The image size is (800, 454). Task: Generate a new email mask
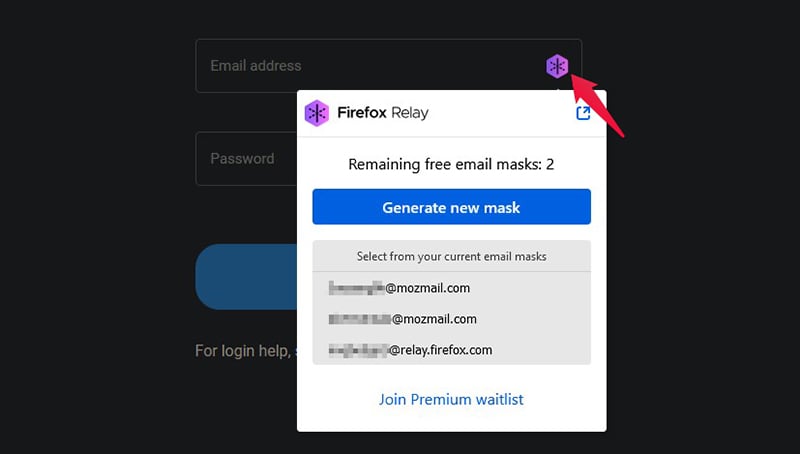tap(452, 207)
